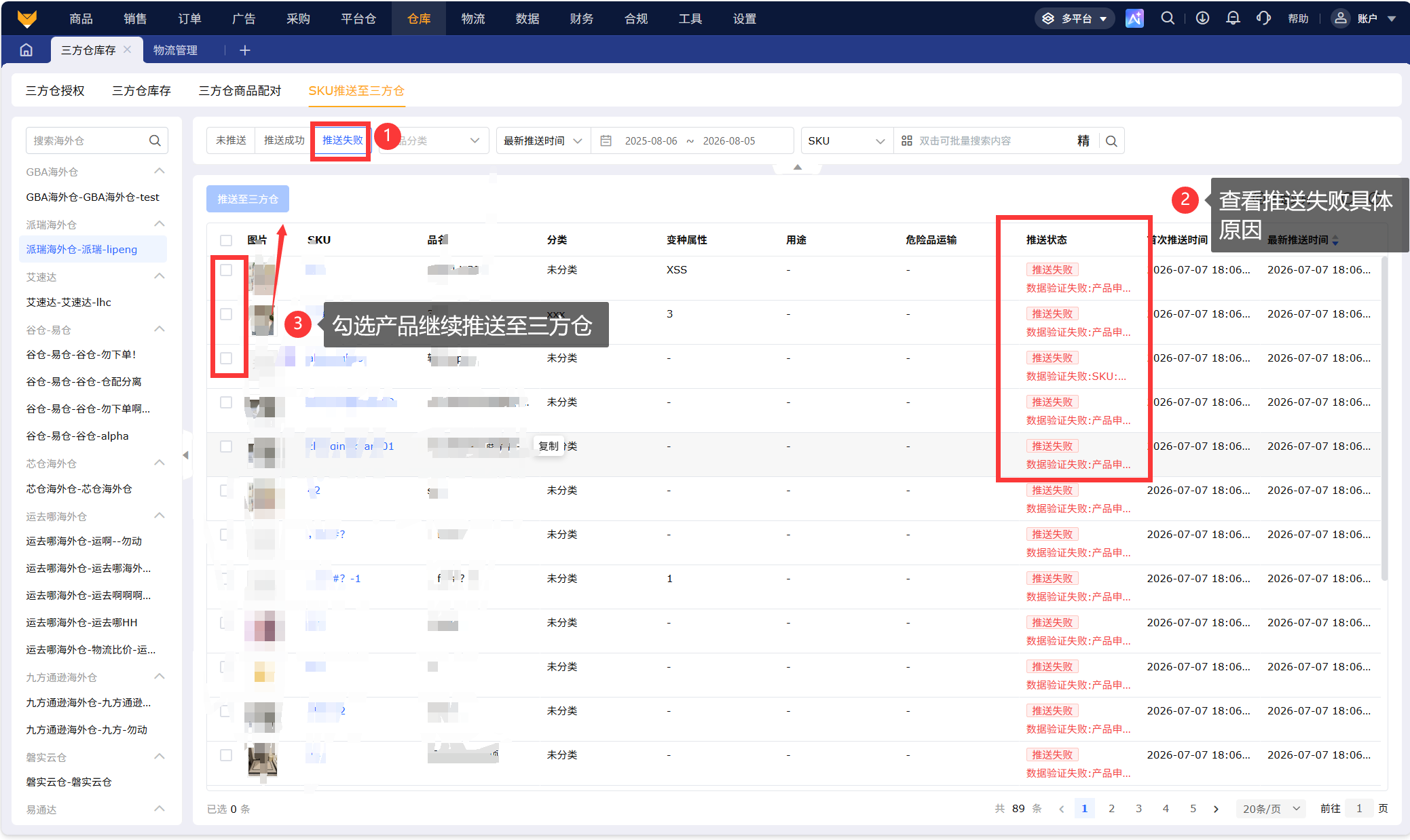The width and height of the screenshot is (1410, 840).
Task: Click the account avatar icon
Action: (x=1341, y=18)
